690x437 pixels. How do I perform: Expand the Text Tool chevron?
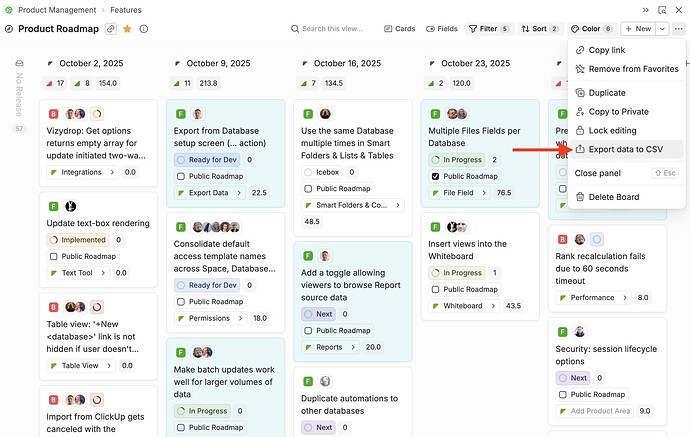pyautogui.click(x=103, y=273)
